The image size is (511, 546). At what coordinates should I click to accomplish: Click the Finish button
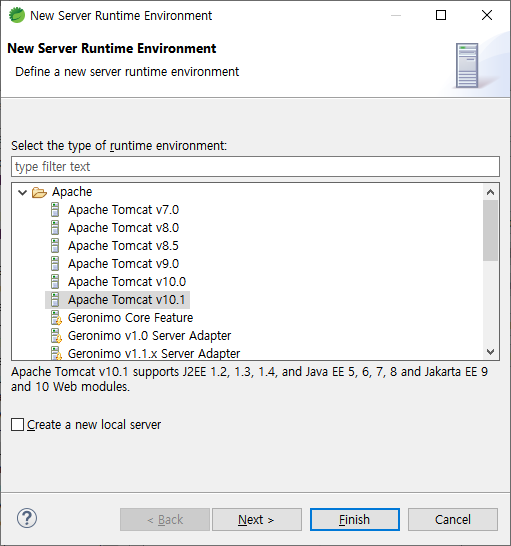355,520
